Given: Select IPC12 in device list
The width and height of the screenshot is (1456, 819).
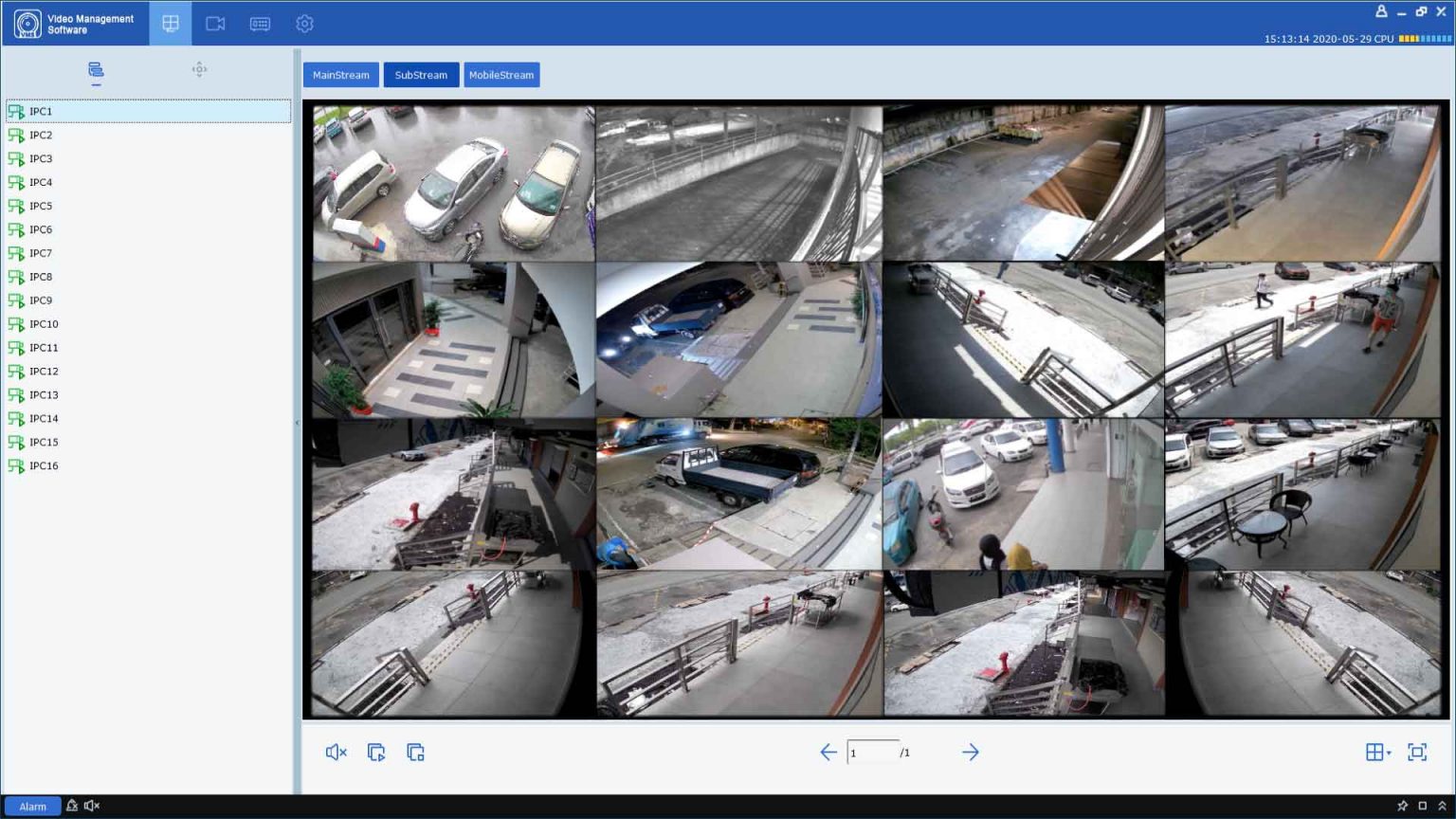Looking at the screenshot, I should coord(149,372).
